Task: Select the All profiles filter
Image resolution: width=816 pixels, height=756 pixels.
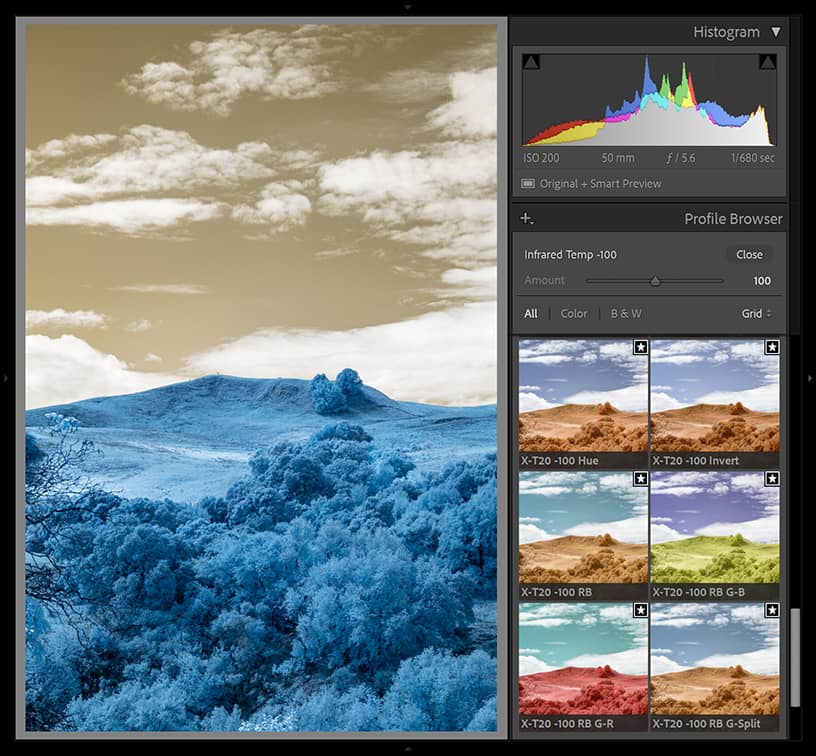Action: coord(531,313)
